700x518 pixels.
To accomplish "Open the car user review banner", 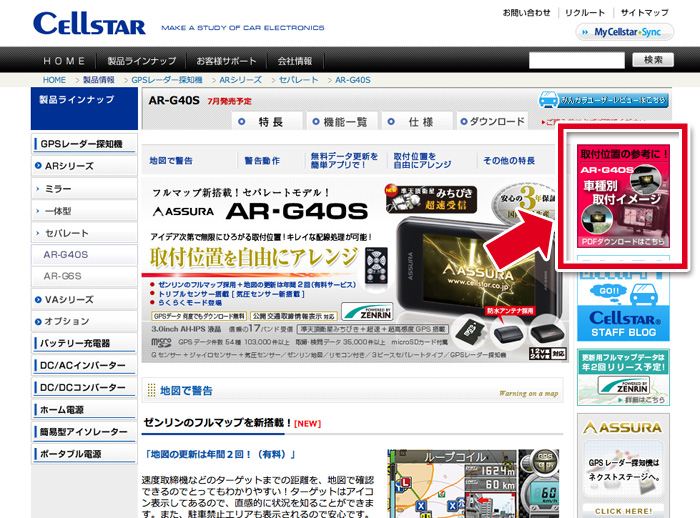I will point(604,100).
